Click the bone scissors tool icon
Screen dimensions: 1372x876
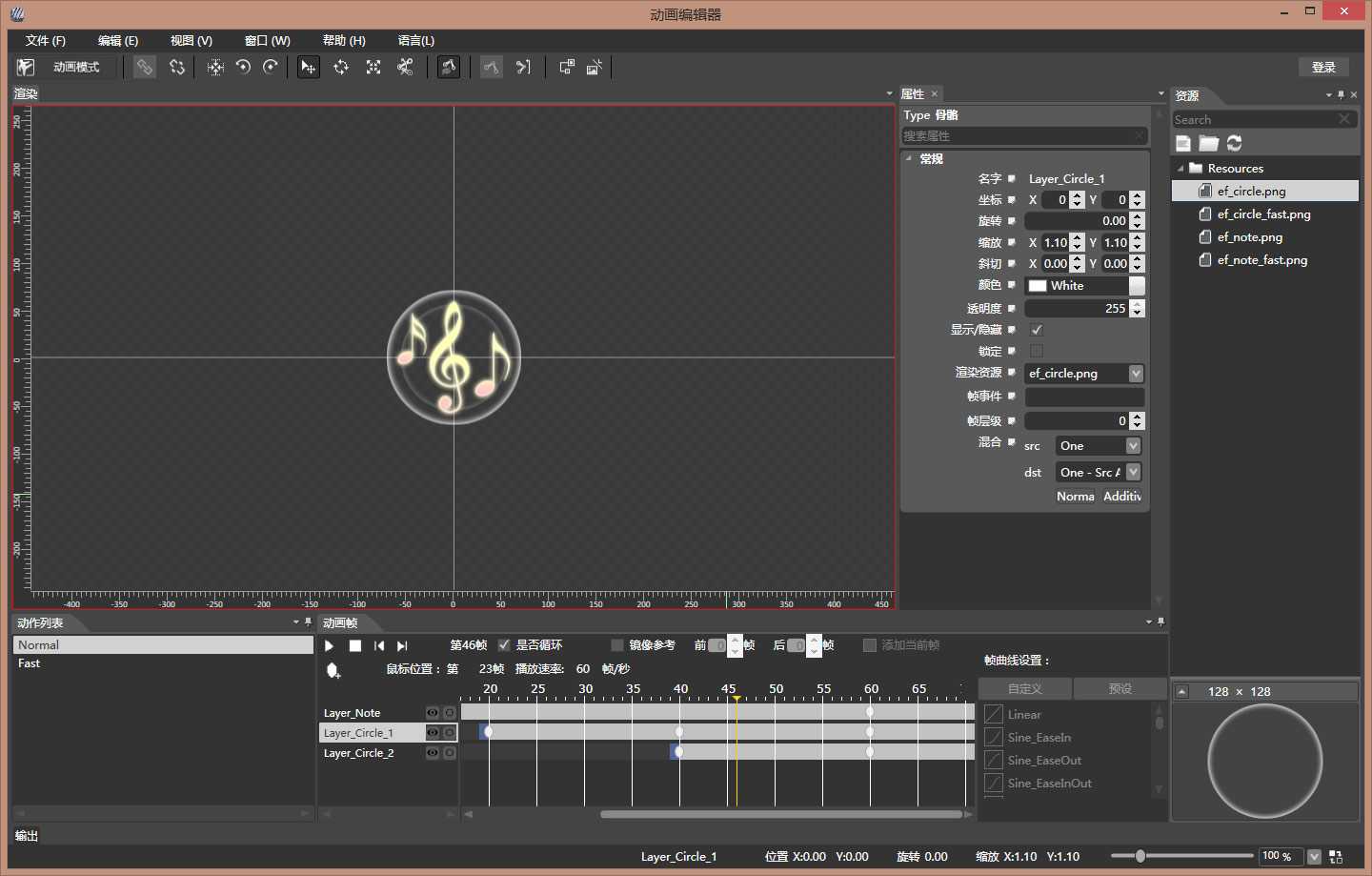click(x=406, y=67)
